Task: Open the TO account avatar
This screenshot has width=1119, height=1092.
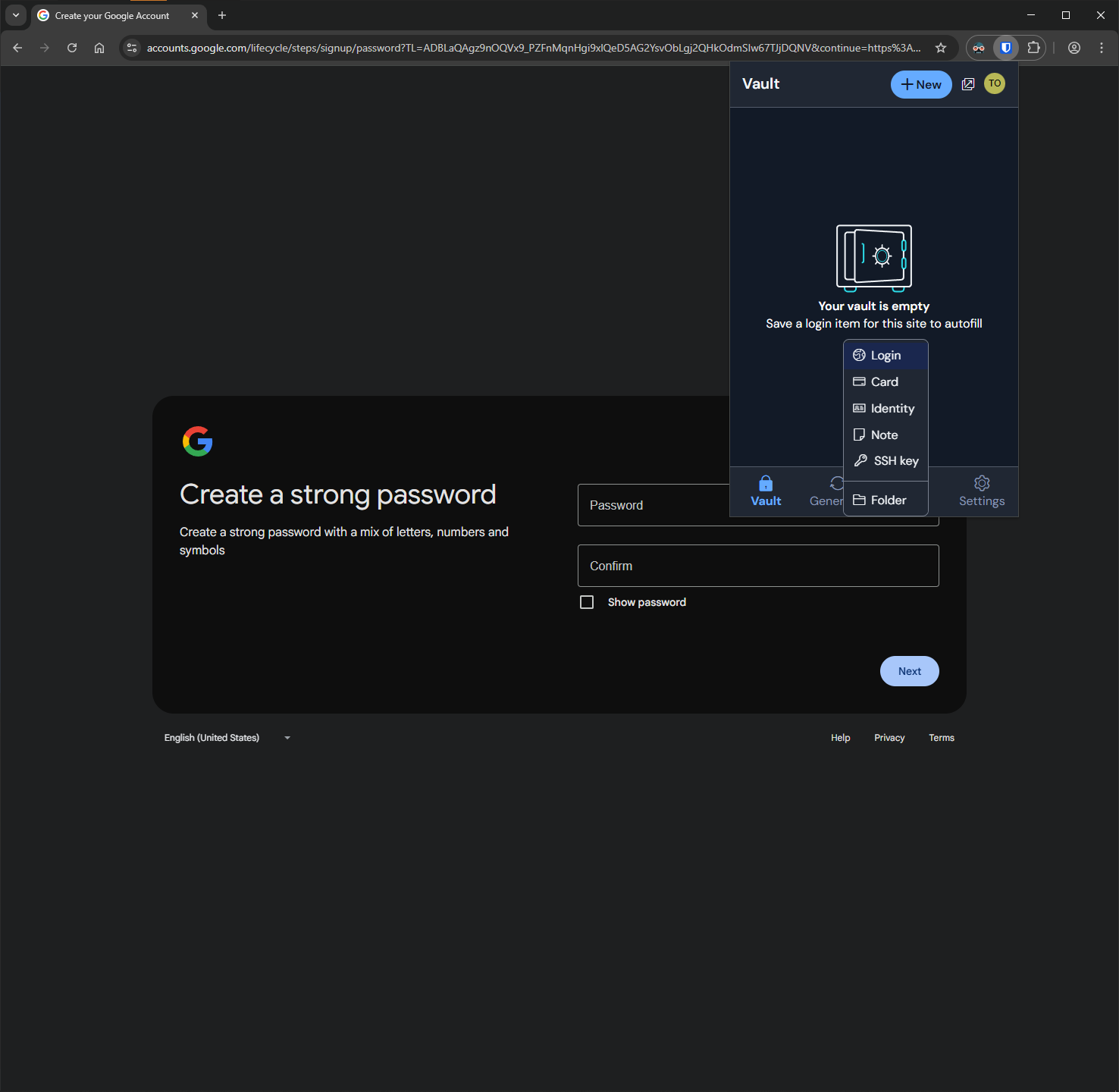Action: [995, 84]
